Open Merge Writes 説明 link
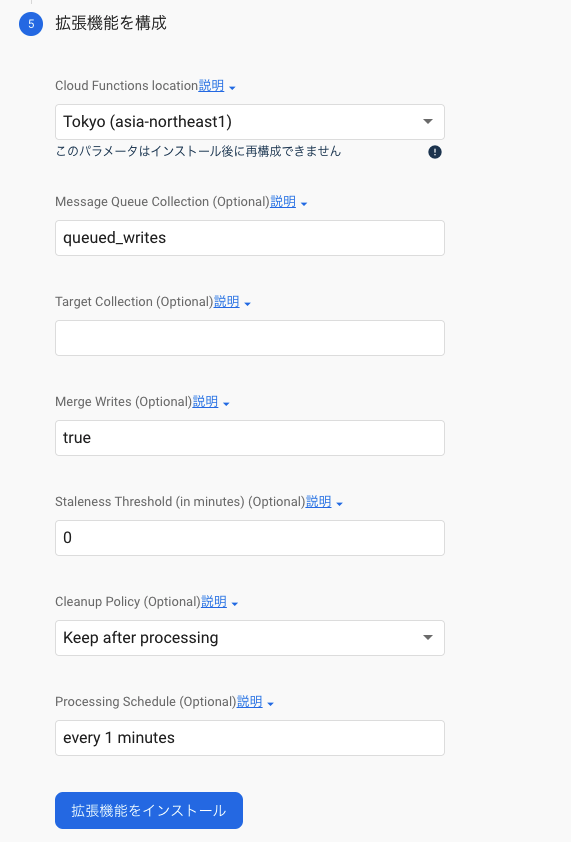This screenshot has width=571, height=842. pyautogui.click(x=205, y=401)
